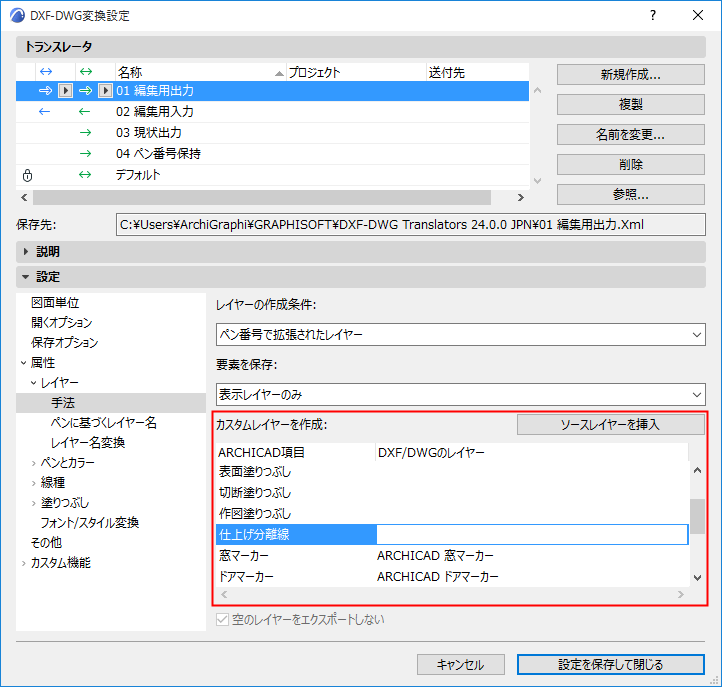Click DXF/DWG layer field for 仕上げ分離線
This screenshot has height=687, width=722.
click(532, 535)
